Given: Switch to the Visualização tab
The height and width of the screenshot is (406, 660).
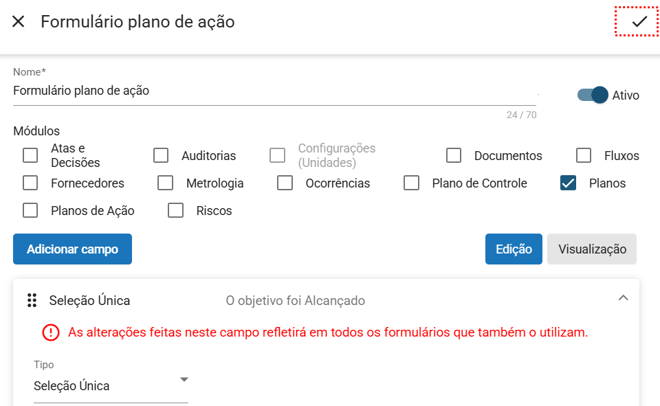Looking at the screenshot, I should click(592, 249).
